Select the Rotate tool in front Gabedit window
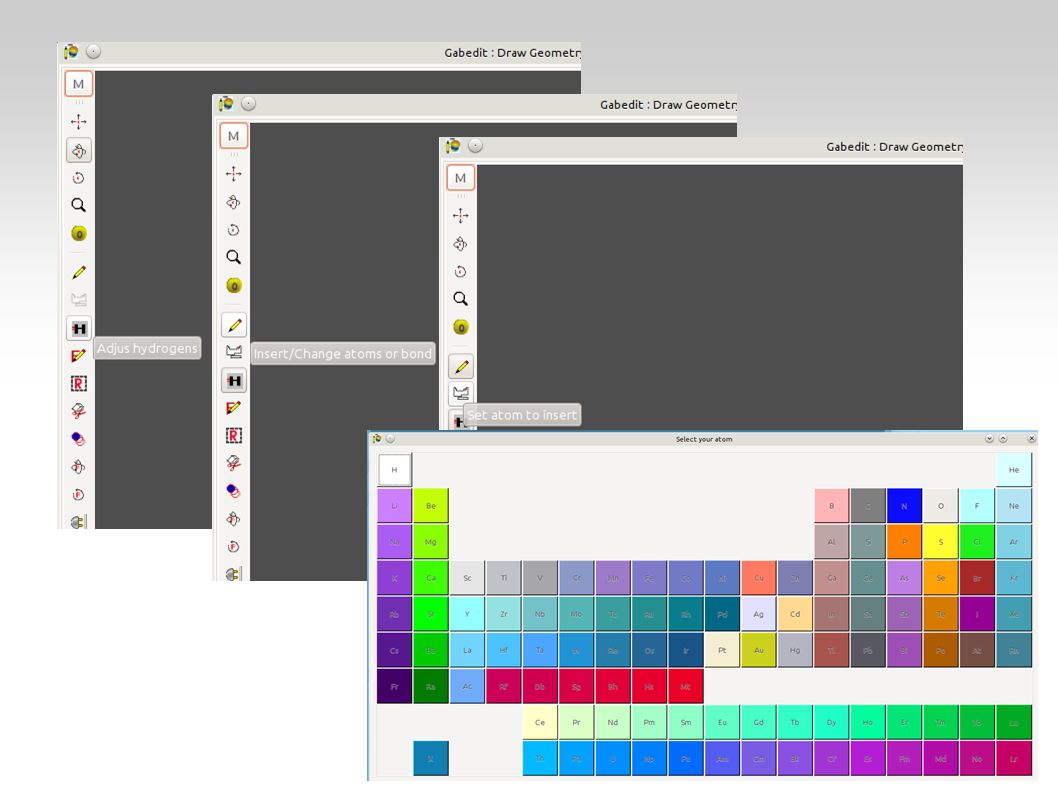 tap(460, 244)
